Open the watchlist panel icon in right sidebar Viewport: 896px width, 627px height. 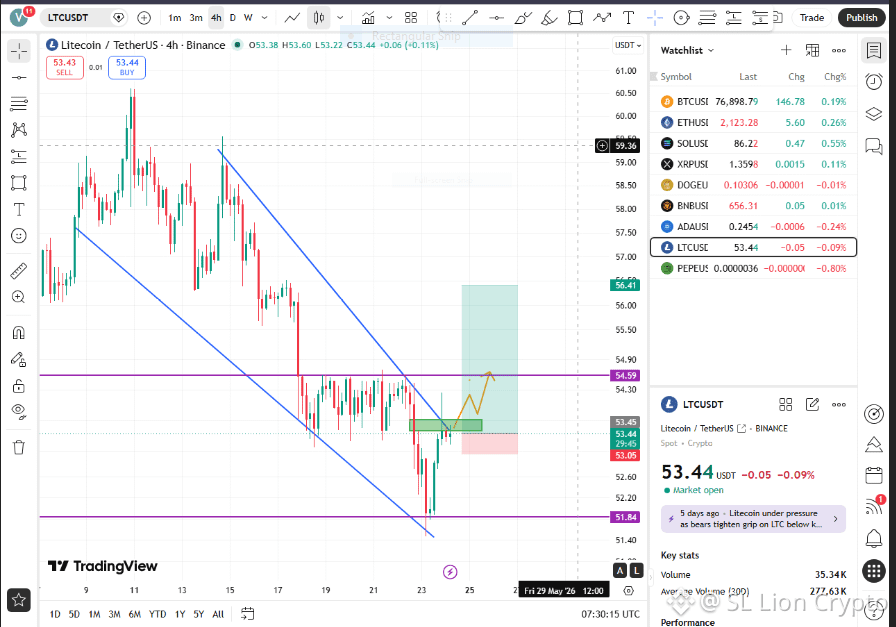874,50
